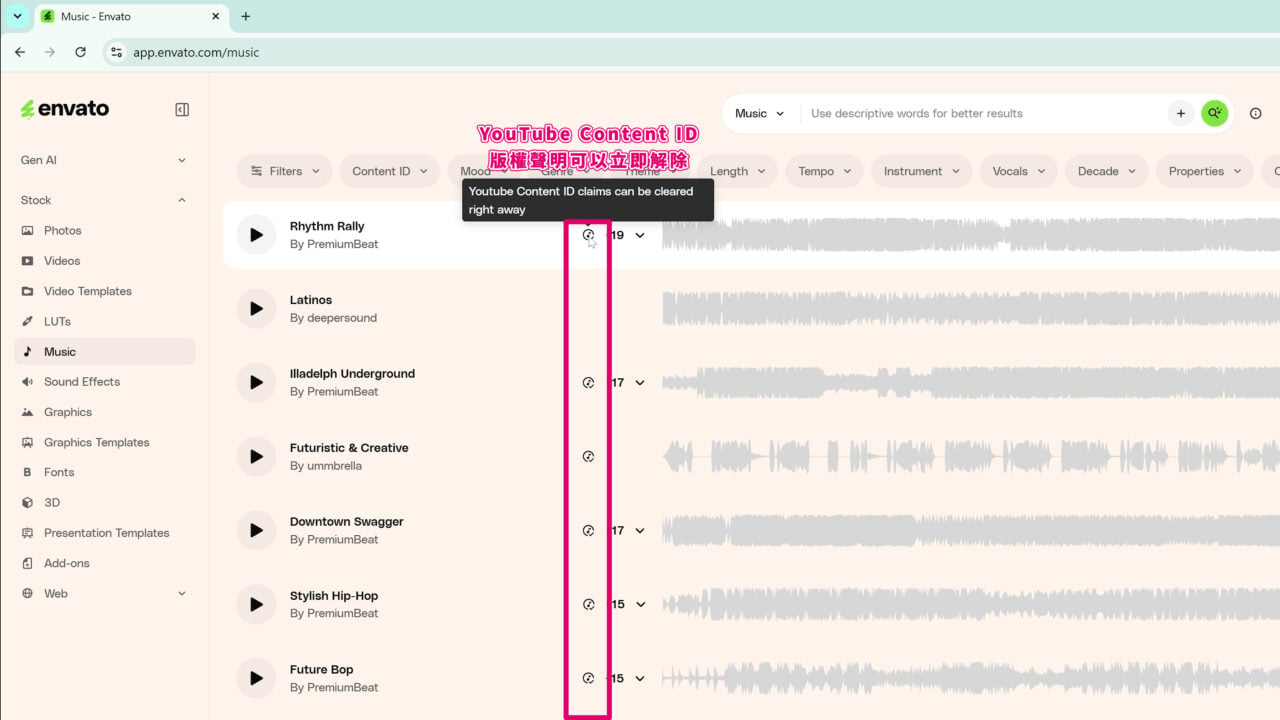This screenshot has height=720, width=1280.
Task: Expand the Gen AI section
Action: (104, 160)
